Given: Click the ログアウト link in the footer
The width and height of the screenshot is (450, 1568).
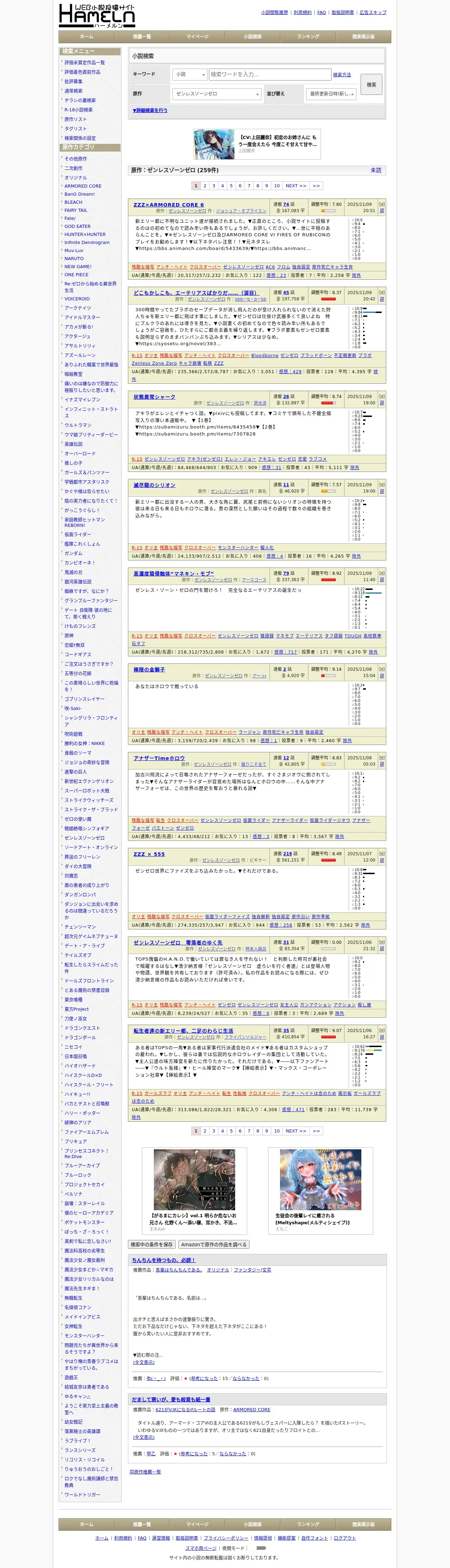Looking at the screenshot, I should 345,1538.
